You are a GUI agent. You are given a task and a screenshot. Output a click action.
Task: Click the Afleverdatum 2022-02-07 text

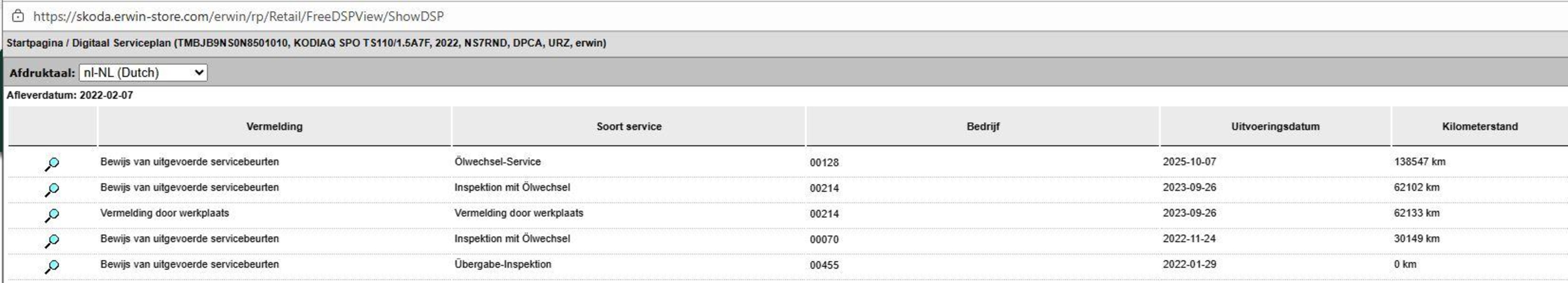click(x=70, y=96)
